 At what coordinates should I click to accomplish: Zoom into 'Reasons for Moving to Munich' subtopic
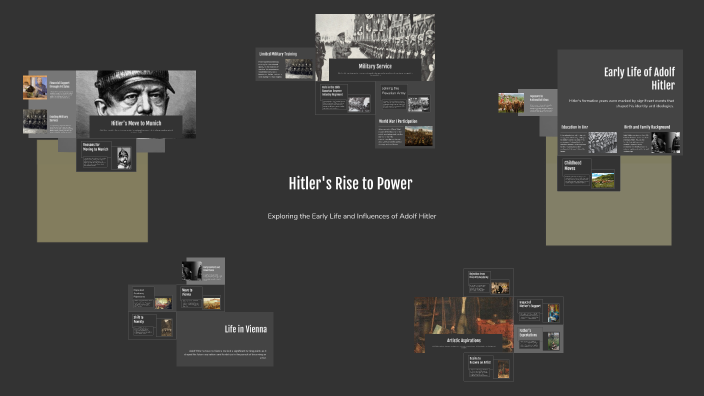tap(95, 147)
